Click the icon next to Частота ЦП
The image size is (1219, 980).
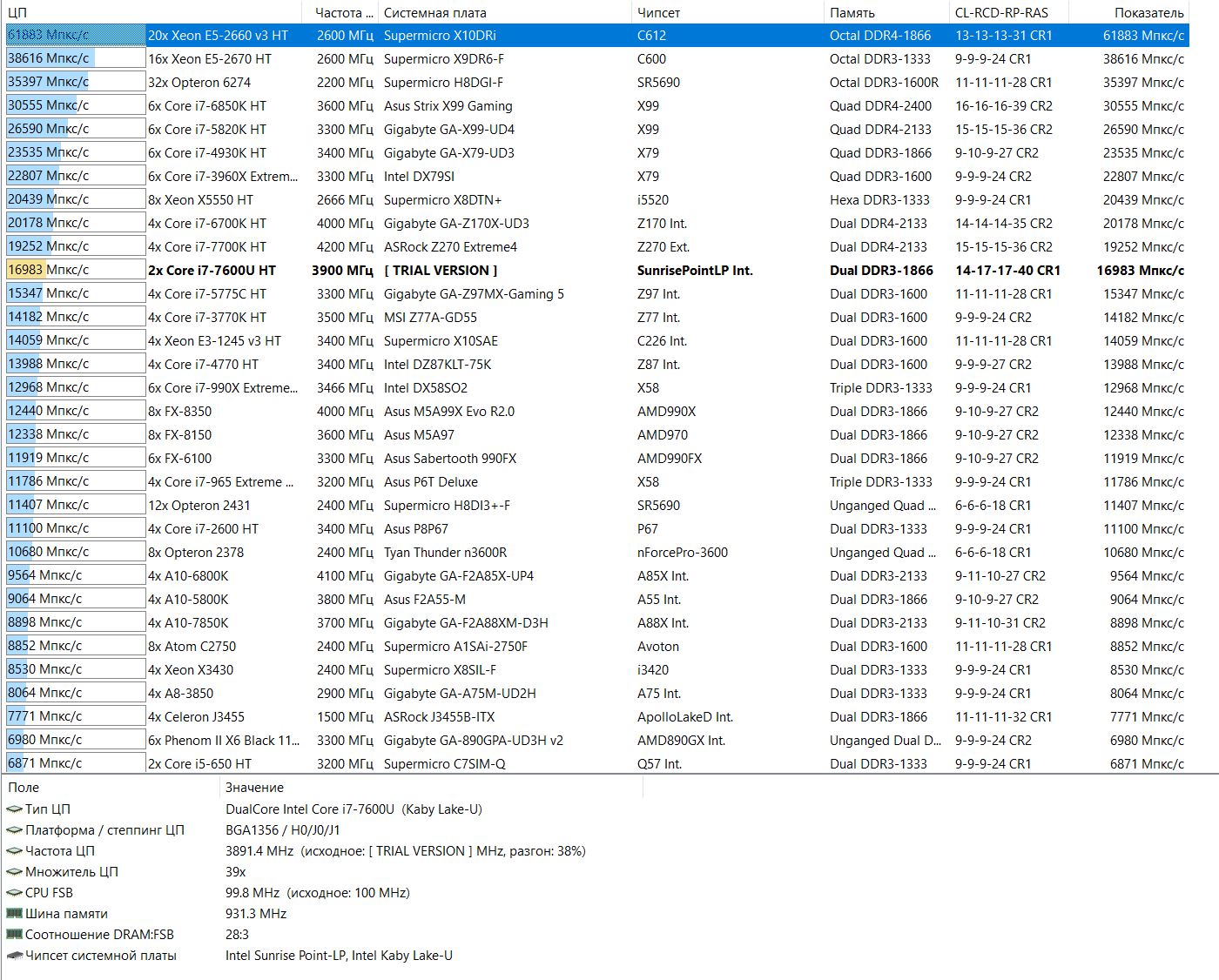14,851
